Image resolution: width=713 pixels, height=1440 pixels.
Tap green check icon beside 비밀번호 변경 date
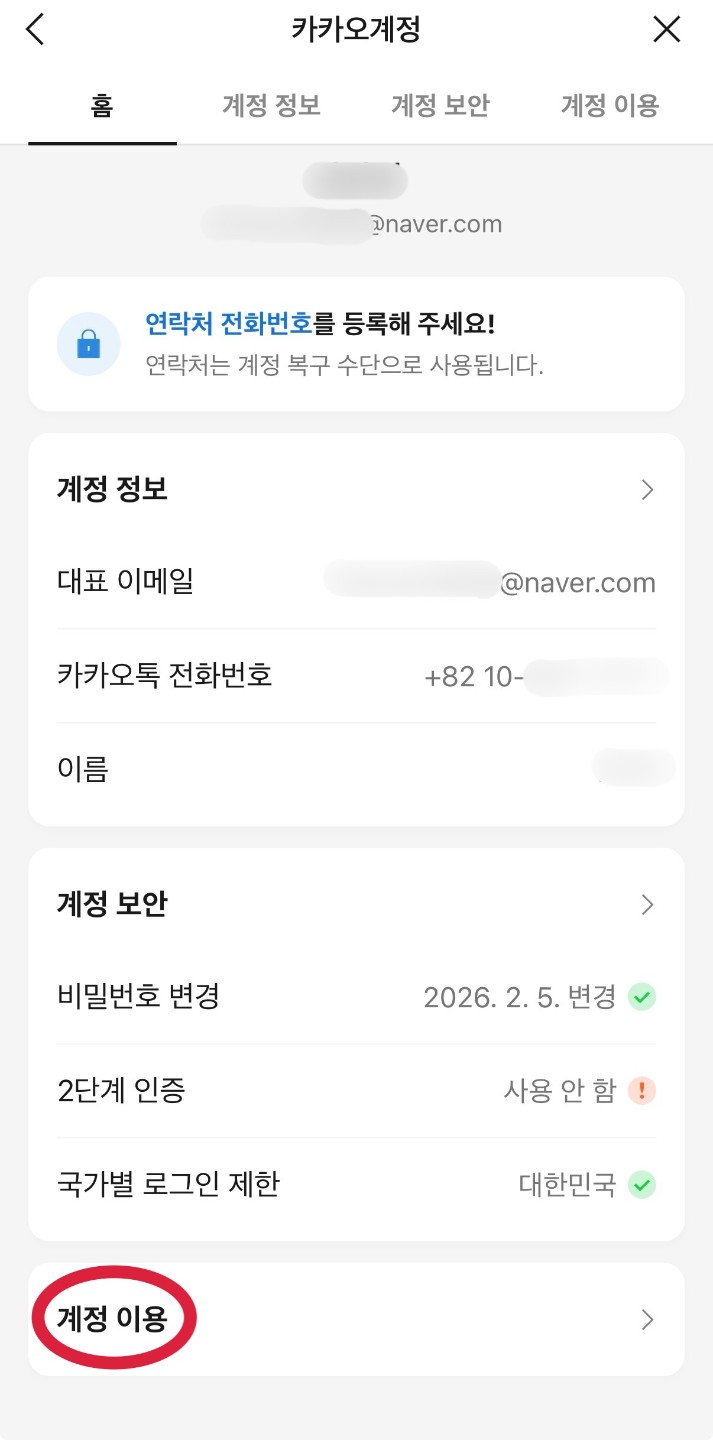click(x=641, y=997)
